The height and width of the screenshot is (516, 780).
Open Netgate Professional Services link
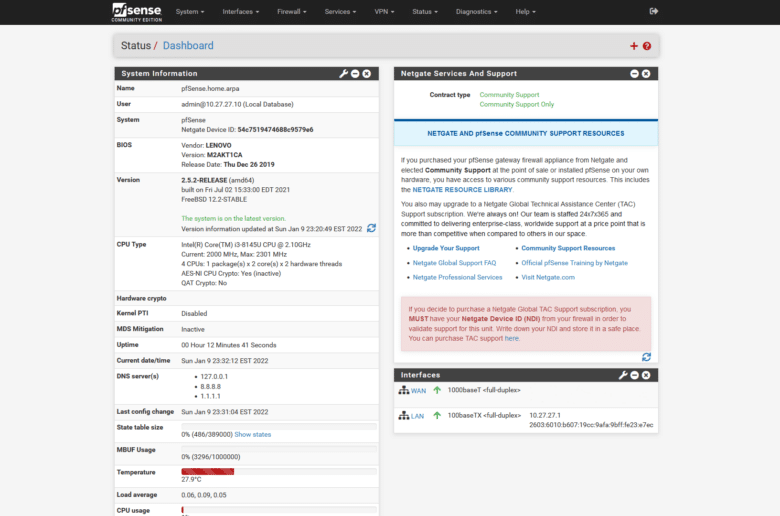tap(458, 278)
